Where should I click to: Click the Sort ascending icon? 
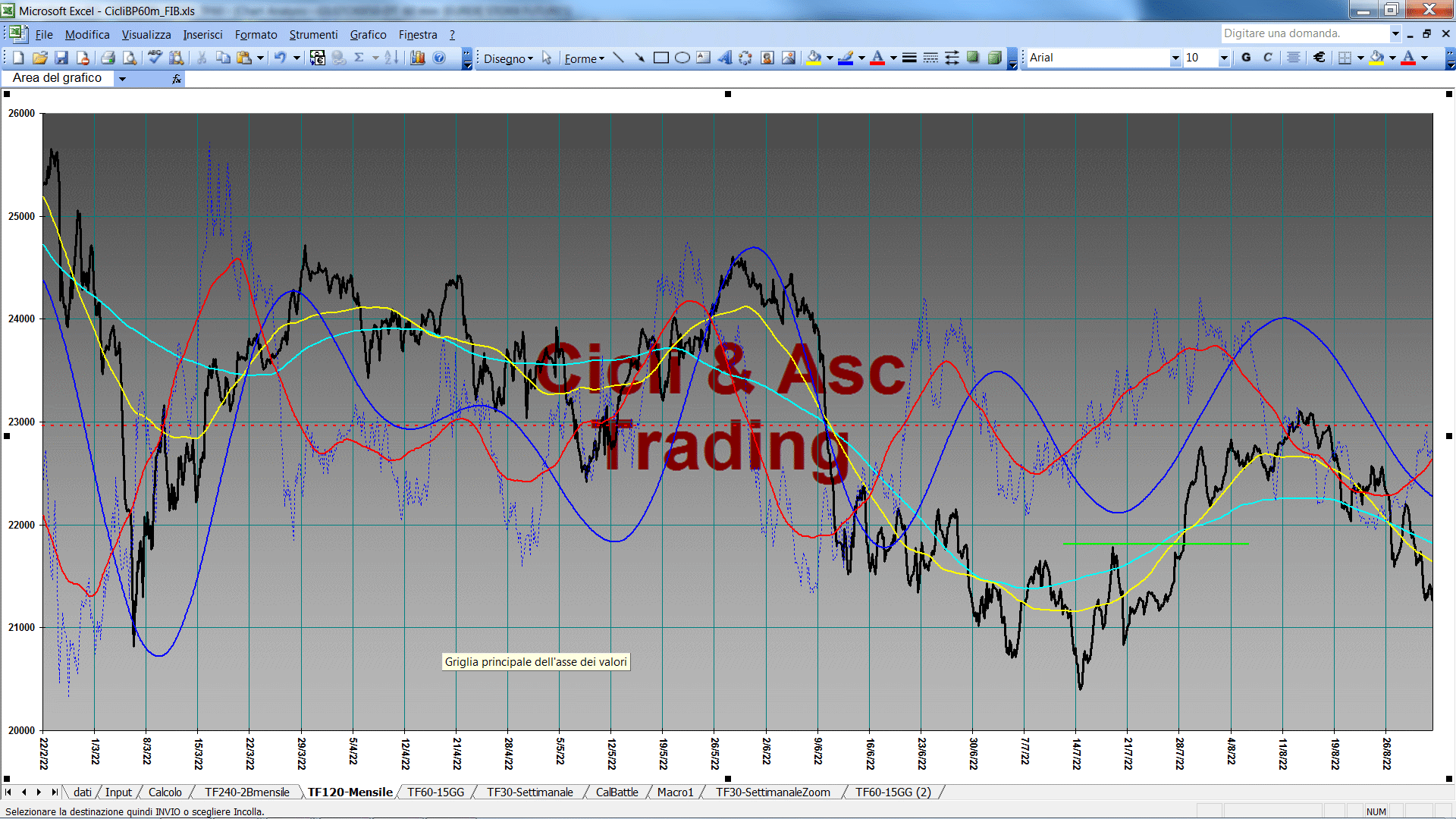click(x=391, y=58)
